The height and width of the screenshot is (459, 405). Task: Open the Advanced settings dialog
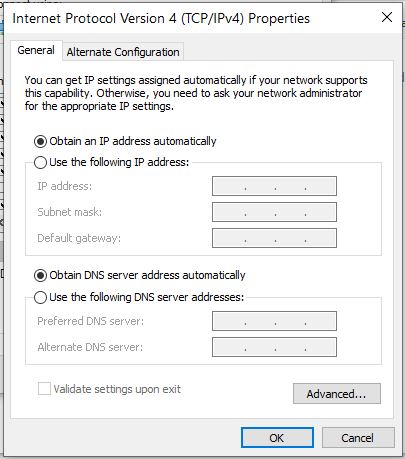pyautogui.click(x=337, y=394)
